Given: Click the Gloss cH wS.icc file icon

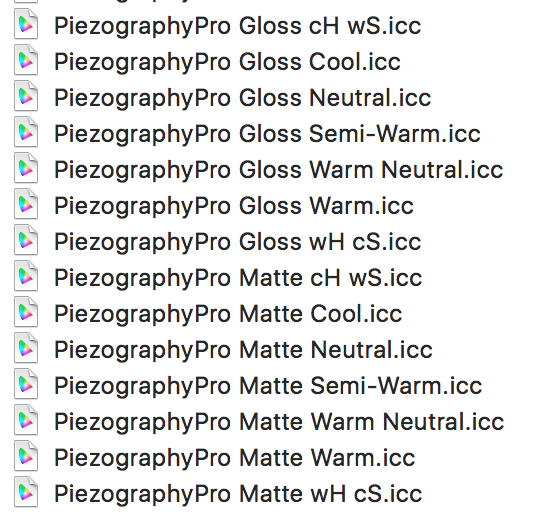Looking at the screenshot, I should [26, 24].
